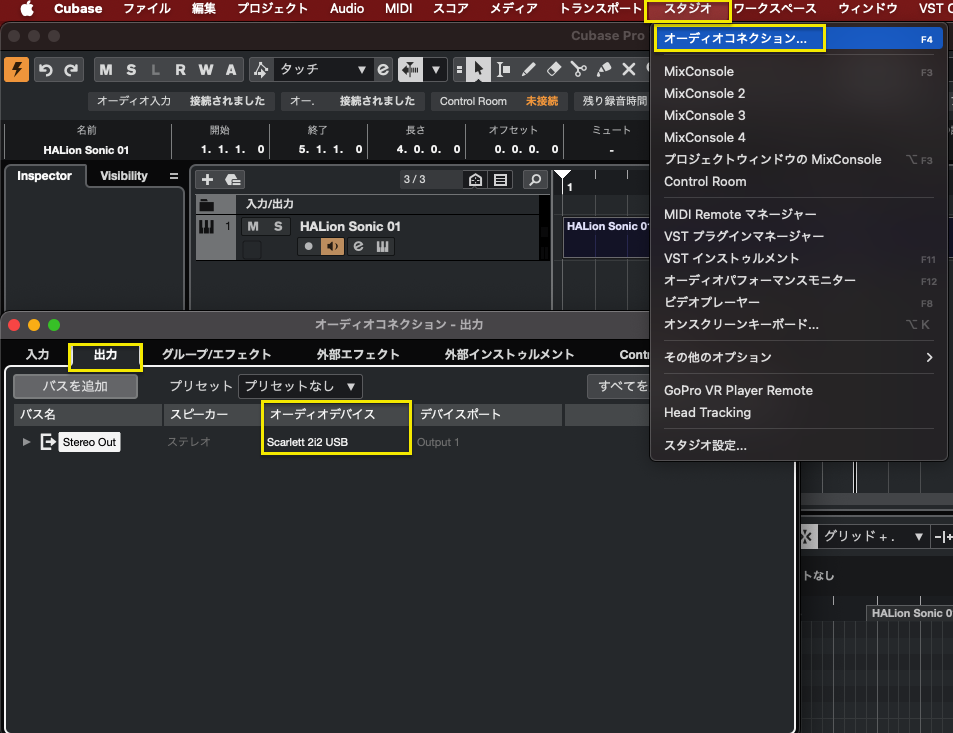This screenshot has height=733, width=953.
Task: Switch to the グループ/エフェクト tab
Action: pyautogui.click(x=216, y=354)
